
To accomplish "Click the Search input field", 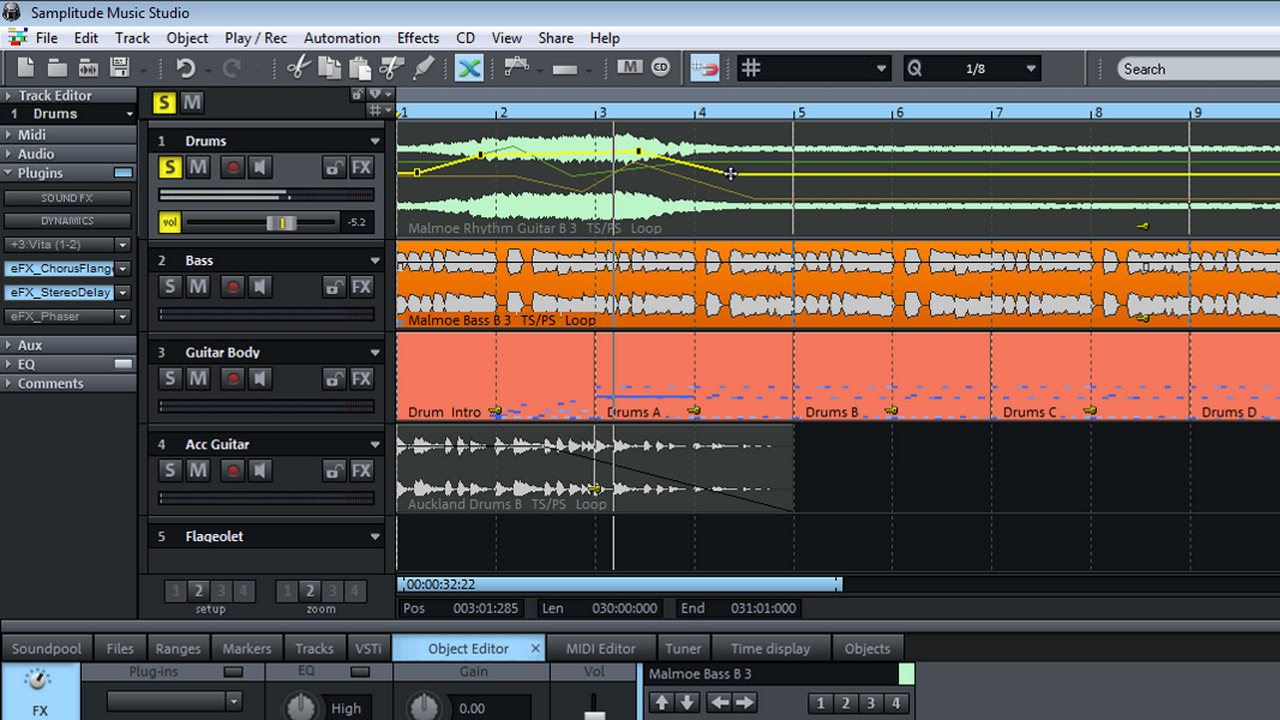I will point(1200,69).
